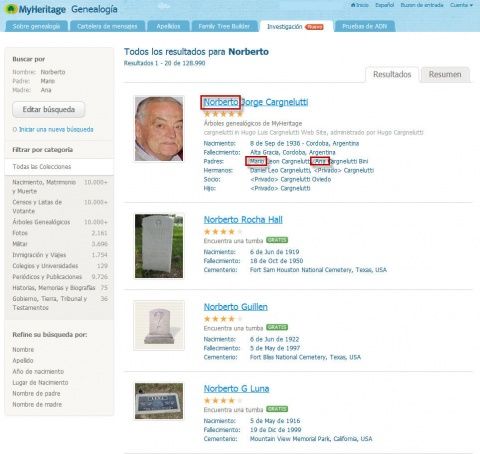Click Norberto Jorge Cargnelutti portrait photo

point(159,129)
